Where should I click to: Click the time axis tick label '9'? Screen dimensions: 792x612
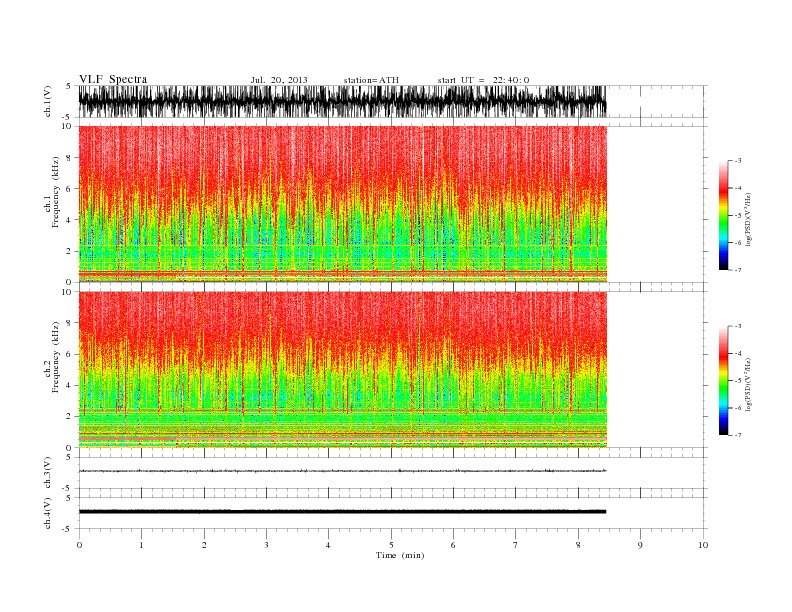(x=640, y=545)
